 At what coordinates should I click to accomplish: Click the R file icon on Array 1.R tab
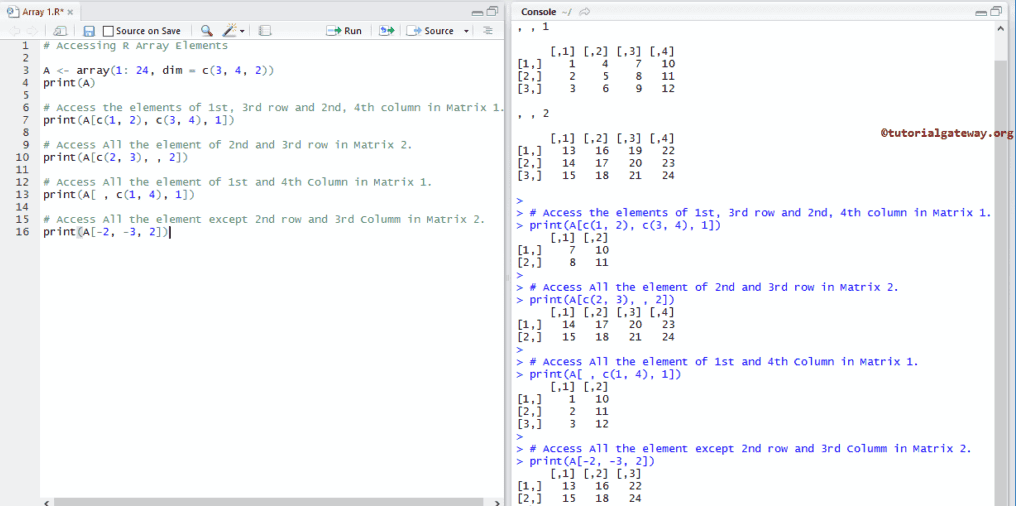pyautogui.click(x=13, y=12)
